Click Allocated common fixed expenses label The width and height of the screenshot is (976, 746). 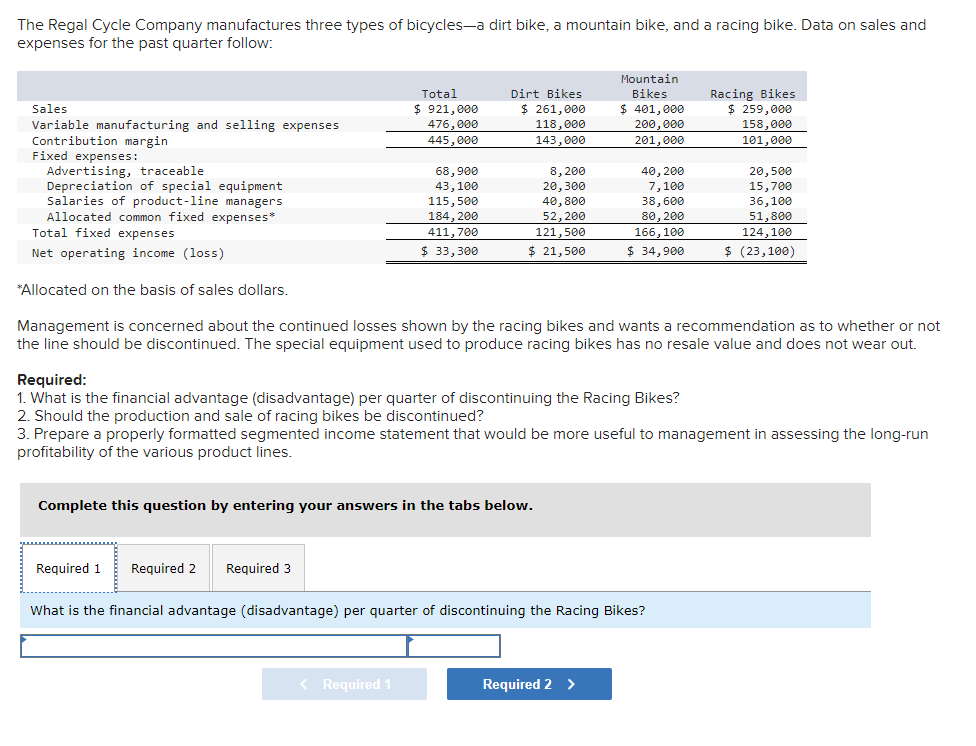[x=161, y=217]
